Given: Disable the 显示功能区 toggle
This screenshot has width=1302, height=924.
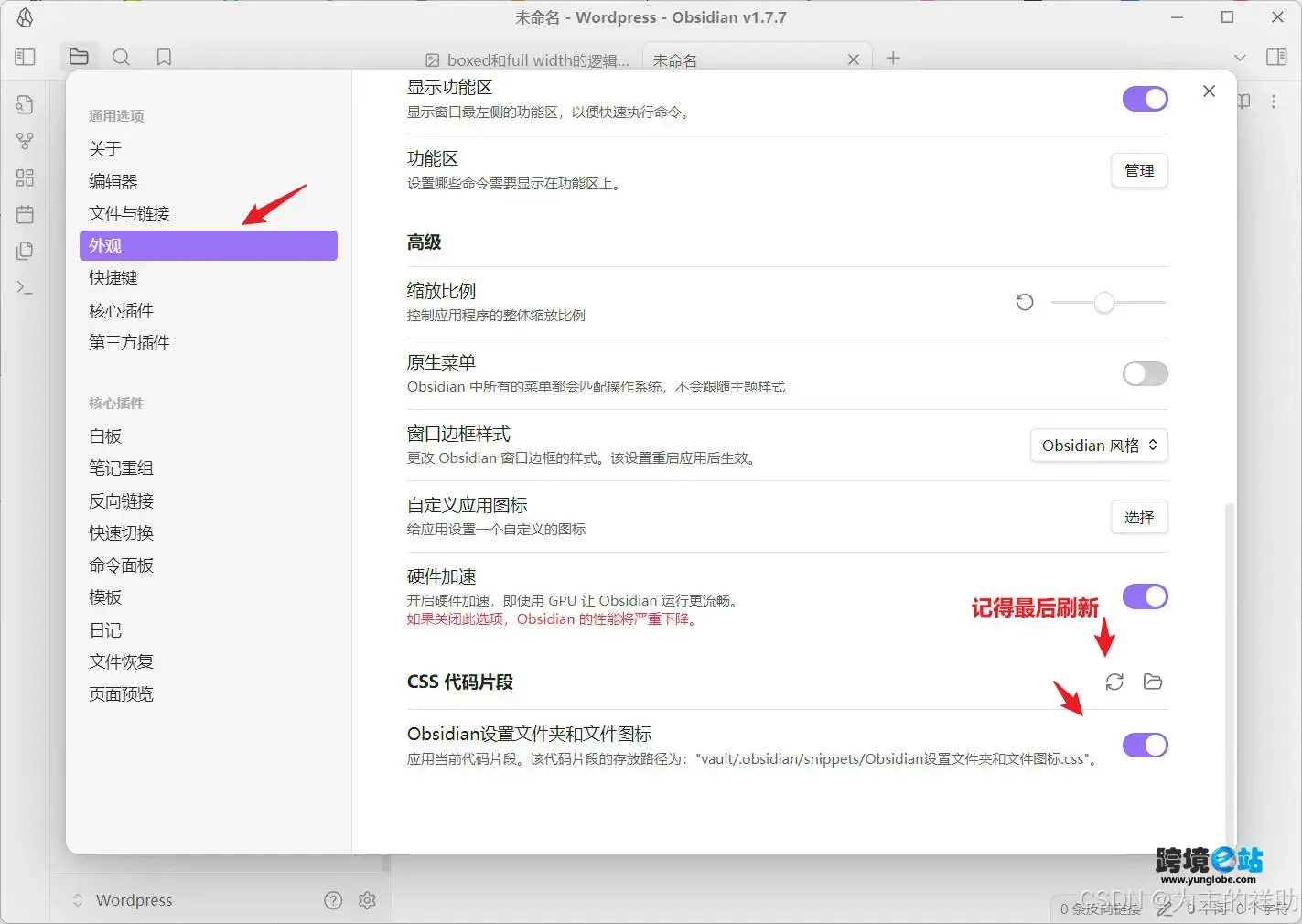Looking at the screenshot, I should [1146, 99].
